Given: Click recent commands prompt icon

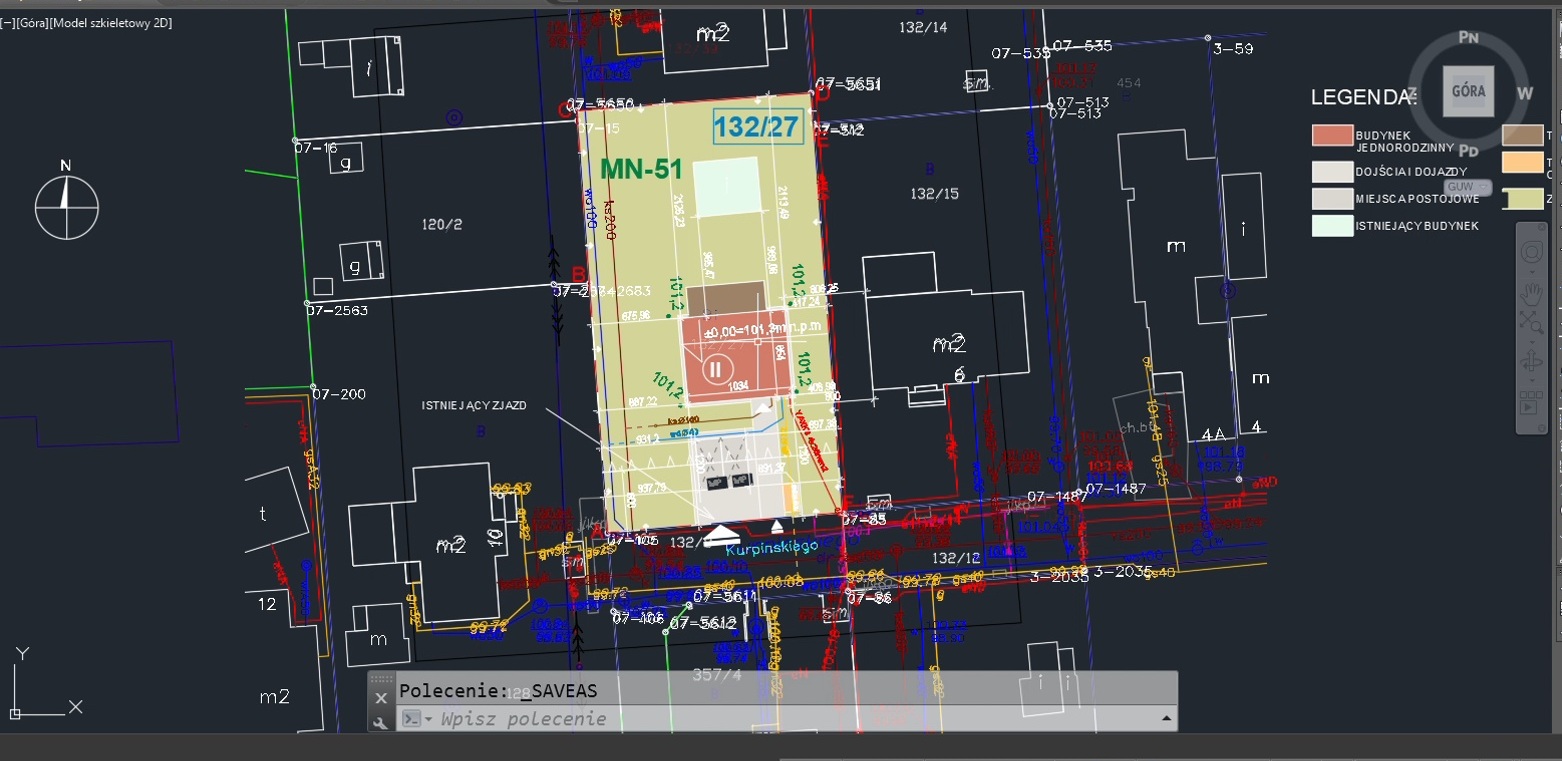Looking at the screenshot, I should tap(414, 719).
